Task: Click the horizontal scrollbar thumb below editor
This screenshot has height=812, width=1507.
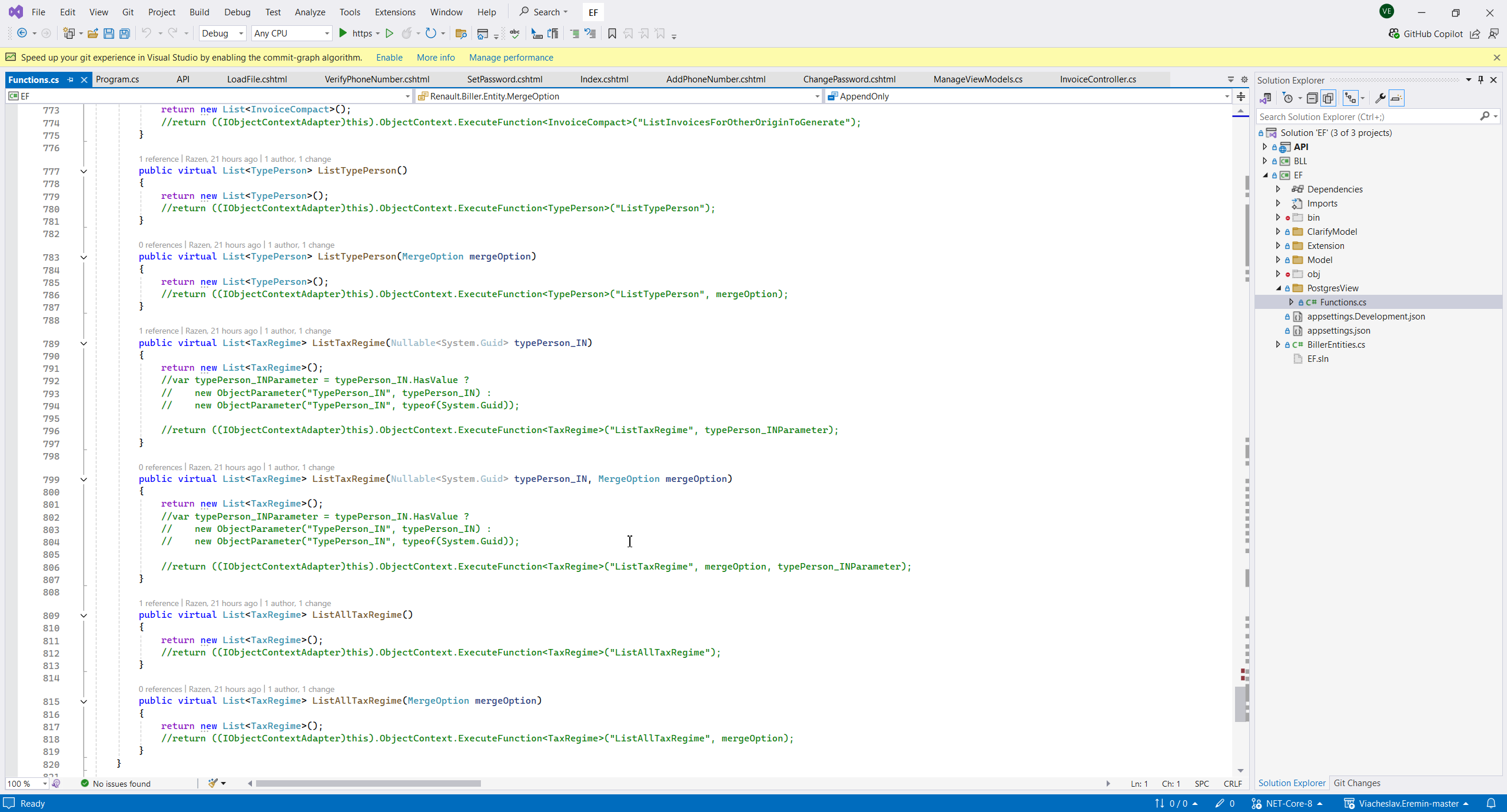Action: pos(368,783)
